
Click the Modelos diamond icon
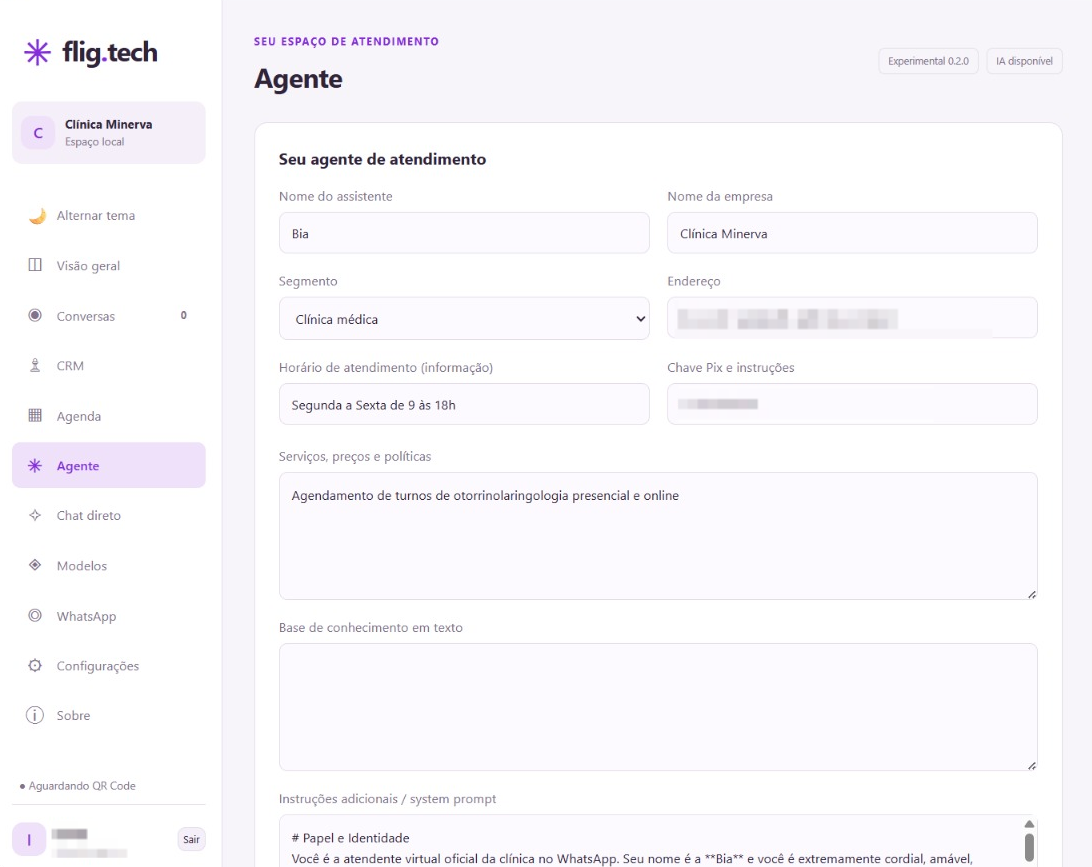[35, 565]
